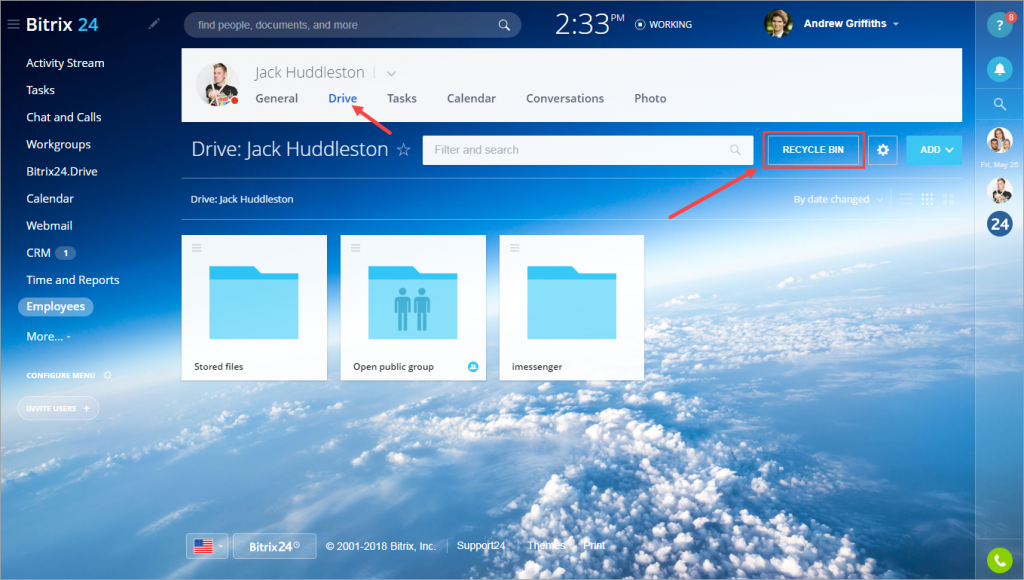The width and height of the screenshot is (1024, 580).
Task: Open the notifications bell
Action: click(999, 69)
